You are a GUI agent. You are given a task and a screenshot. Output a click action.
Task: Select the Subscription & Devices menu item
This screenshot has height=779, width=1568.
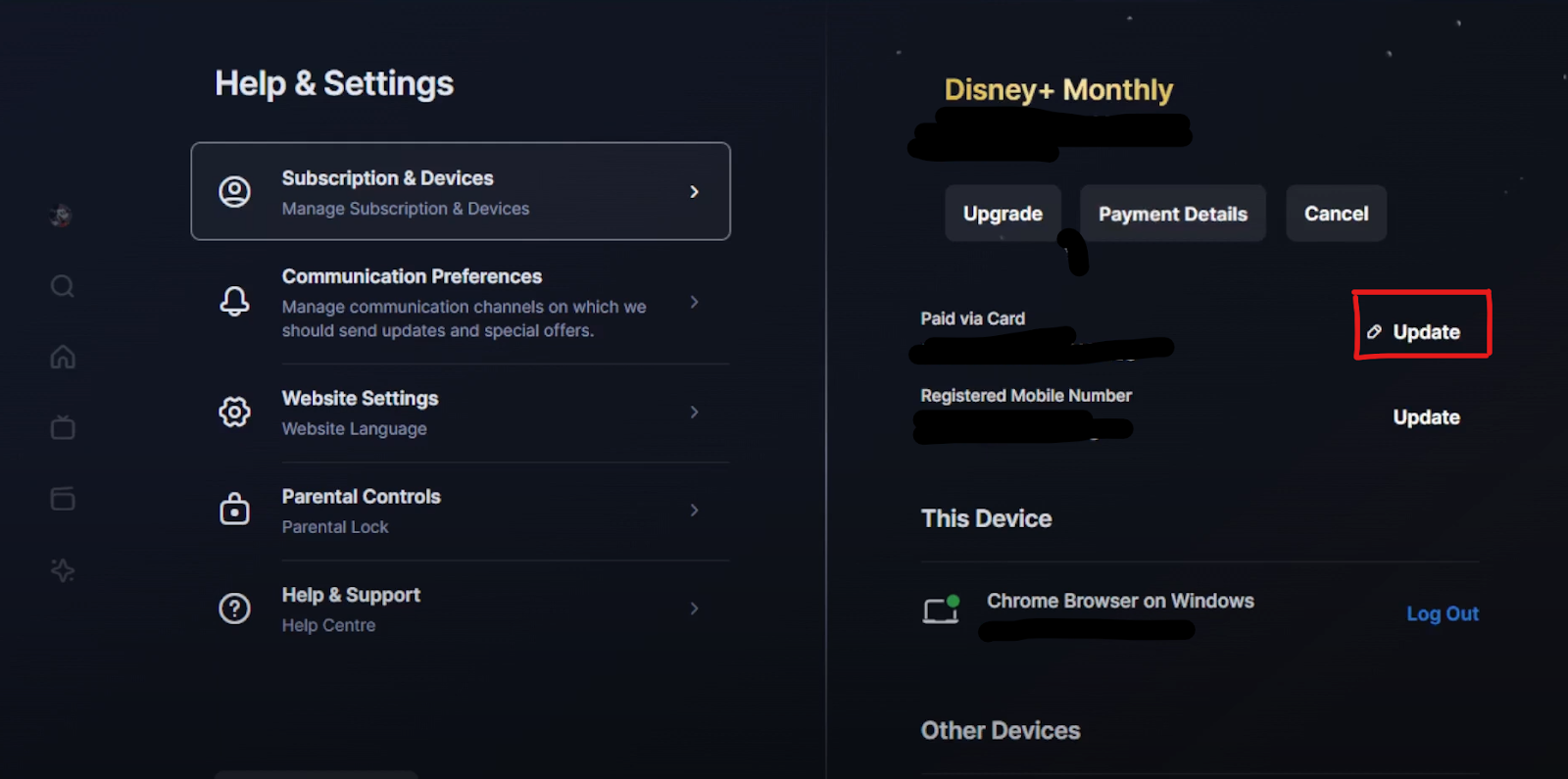click(x=461, y=191)
